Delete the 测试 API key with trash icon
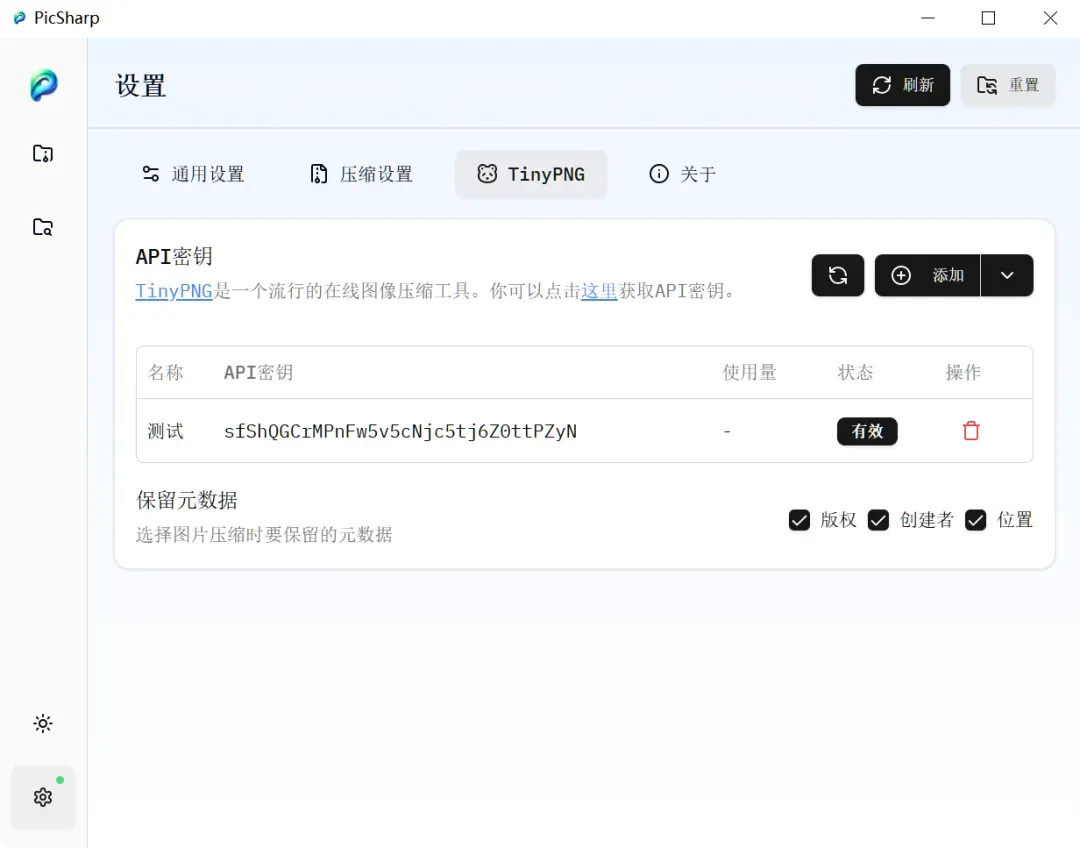This screenshot has width=1080, height=848. 971,431
